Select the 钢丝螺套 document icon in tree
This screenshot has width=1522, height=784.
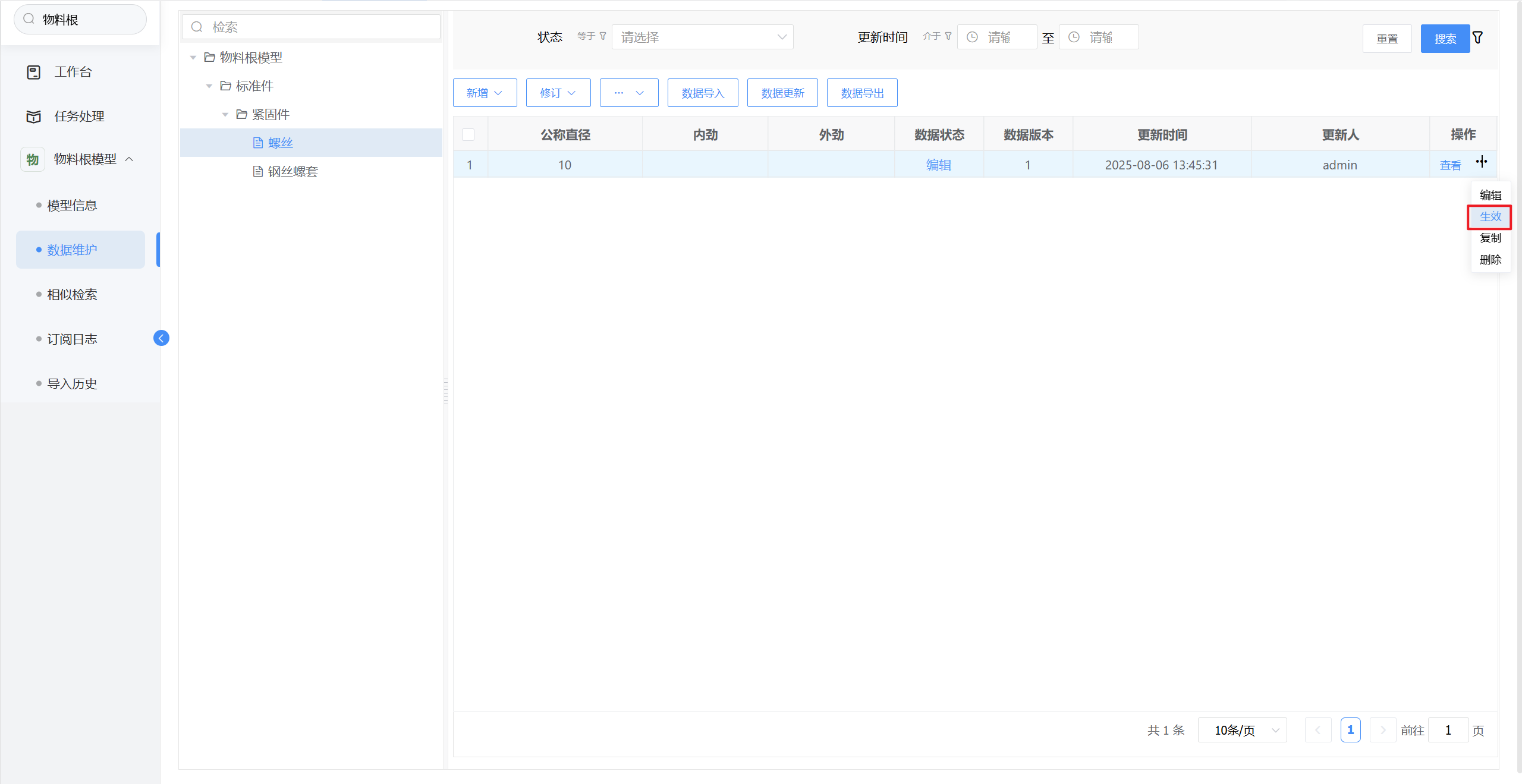tap(258, 172)
